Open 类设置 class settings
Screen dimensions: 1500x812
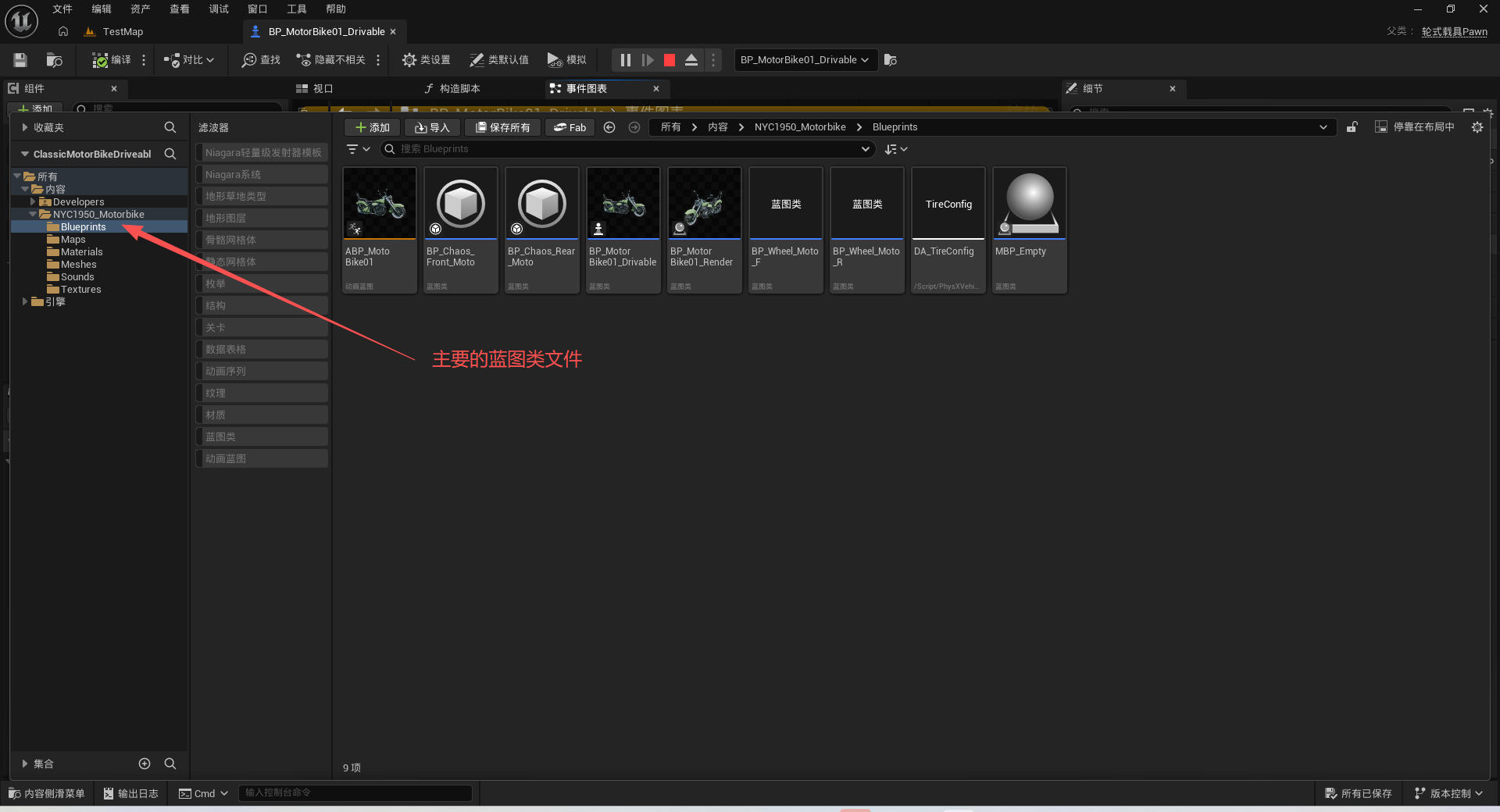pos(426,60)
